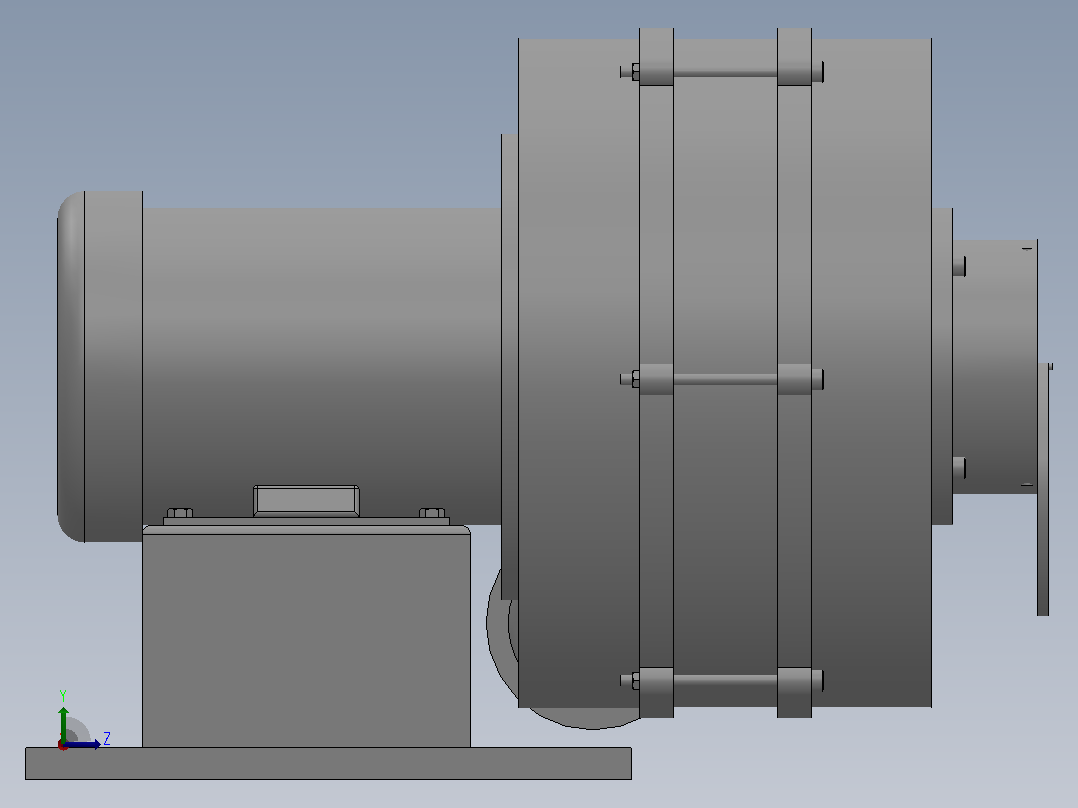The image size is (1078, 808).
Task: Select the left hex bolt on motor mounting plate
Action: click(179, 513)
